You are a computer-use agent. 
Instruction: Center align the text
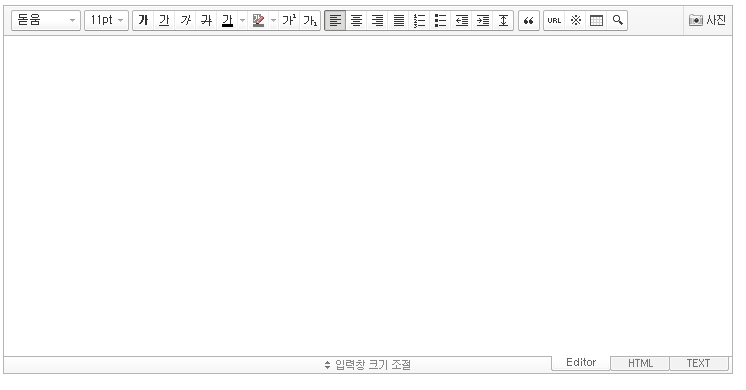[x=356, y=20]
